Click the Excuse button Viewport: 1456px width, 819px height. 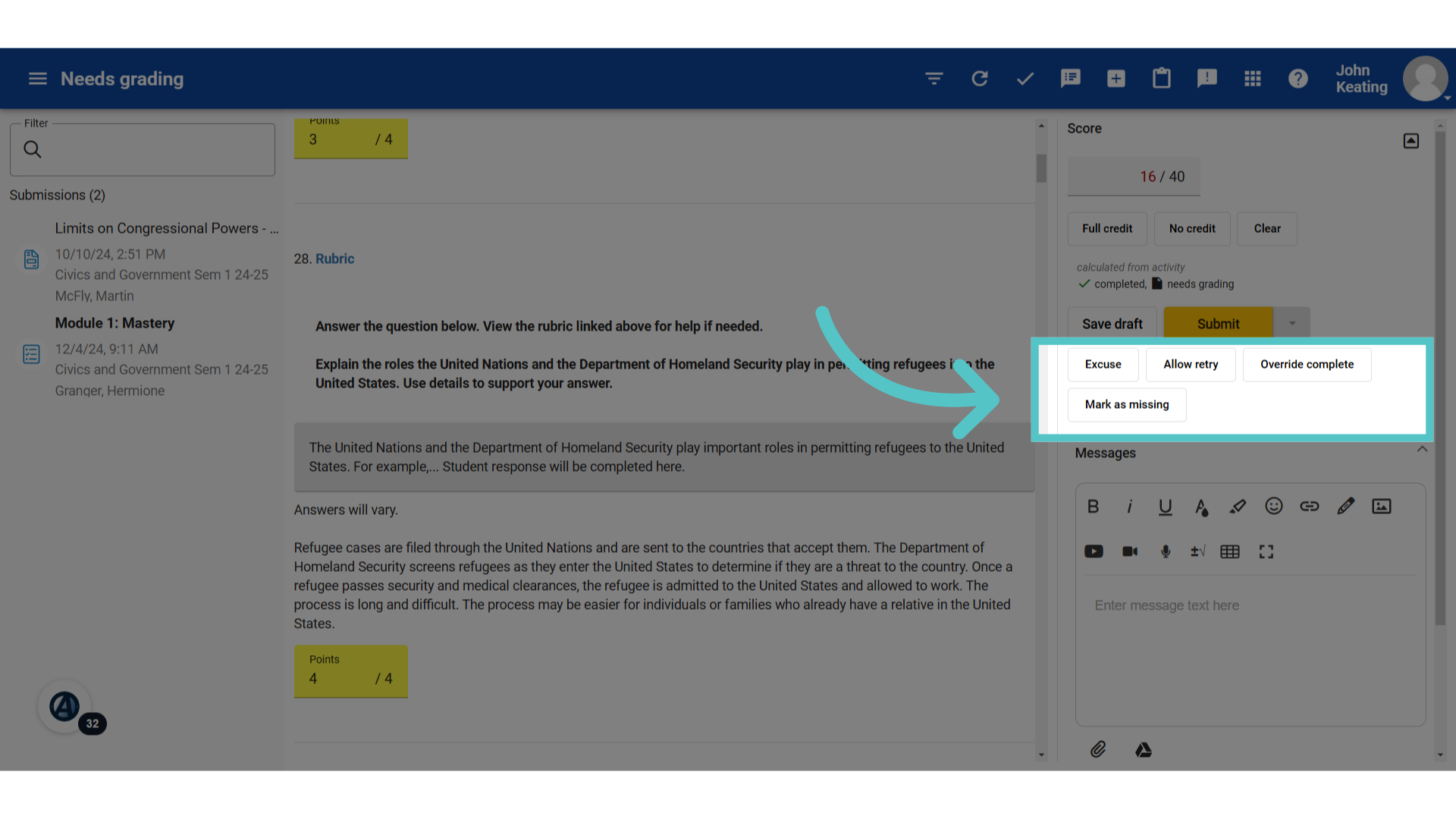1103,365
